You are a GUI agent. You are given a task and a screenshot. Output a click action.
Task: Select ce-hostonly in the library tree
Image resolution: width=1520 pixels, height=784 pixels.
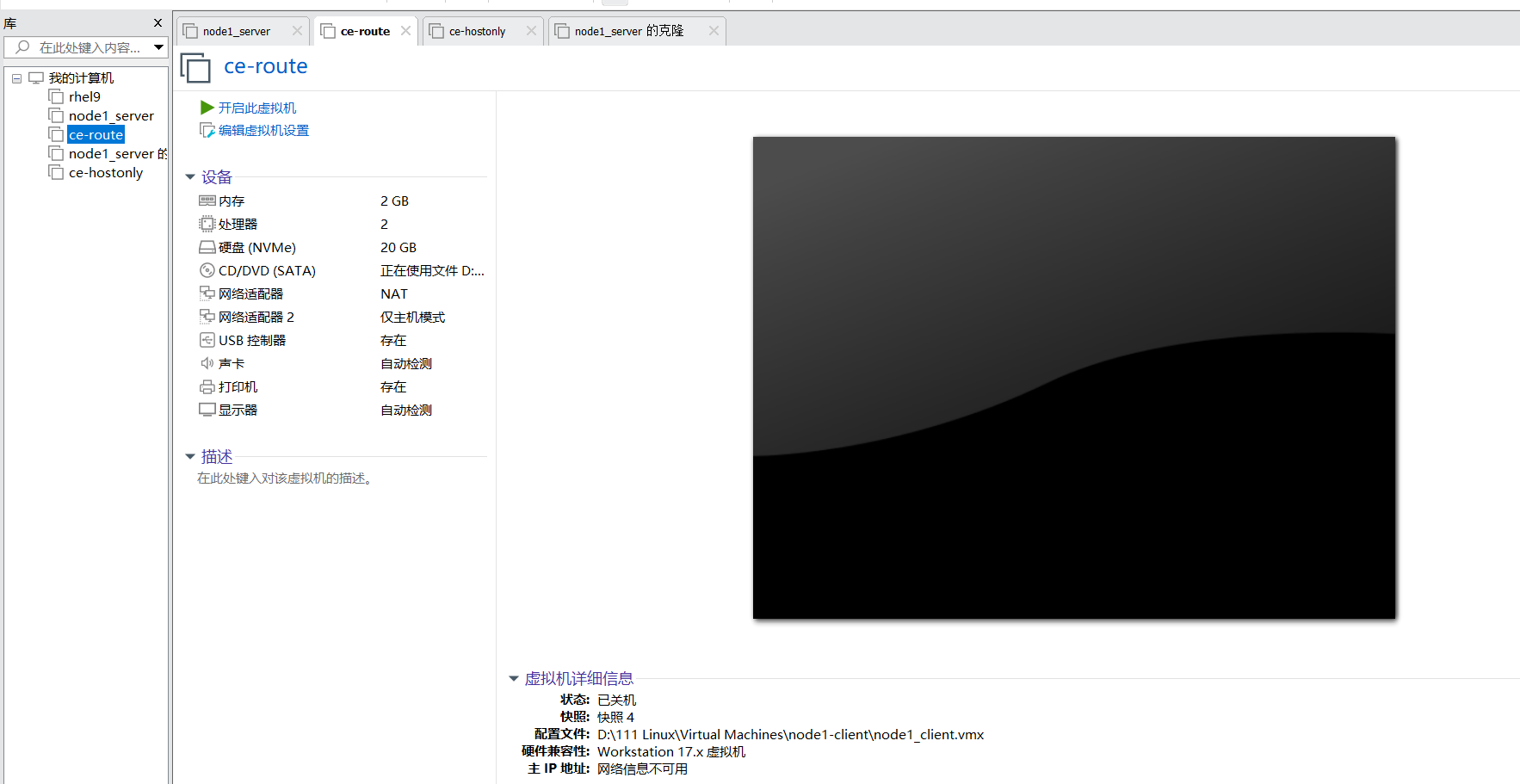point(106,172)
